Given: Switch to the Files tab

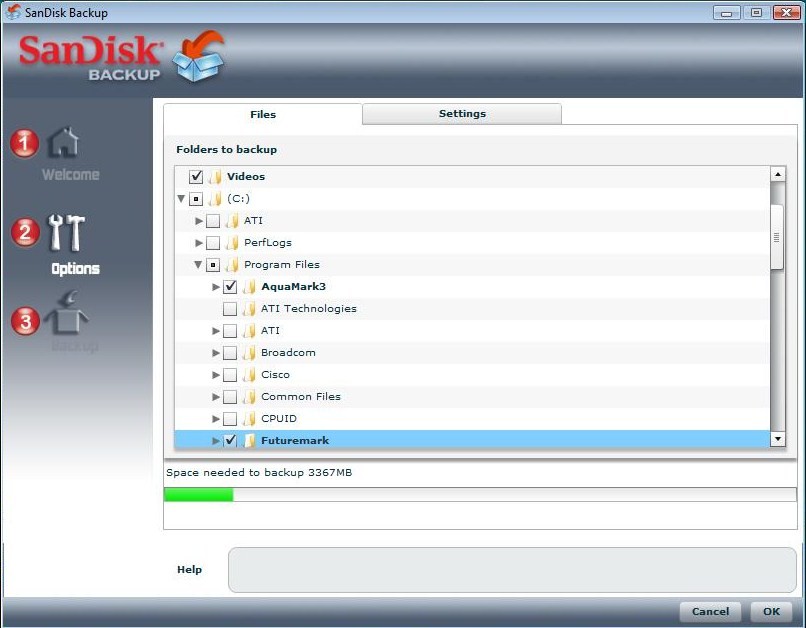Looking at the screenshot, I should click(263, 115).
